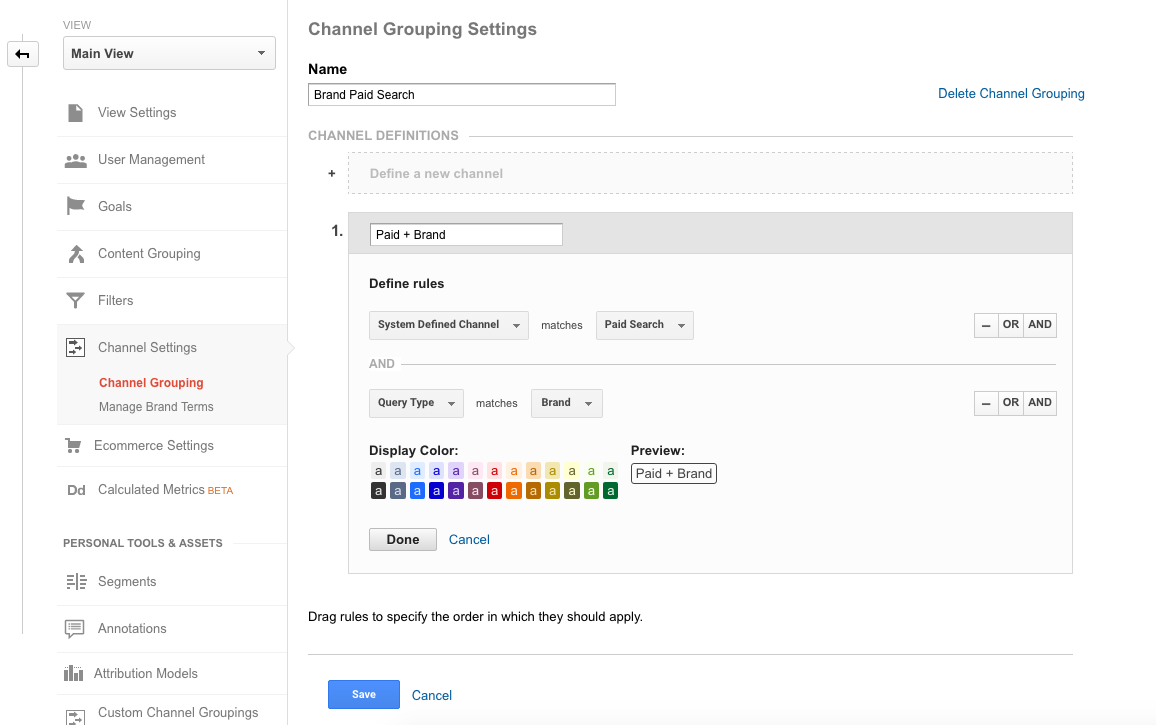Image resolution: width=1156 pixels, height=725 pixels.
Task: Click the Ecommerce Settings cart icon
Action: click(73, 446)
